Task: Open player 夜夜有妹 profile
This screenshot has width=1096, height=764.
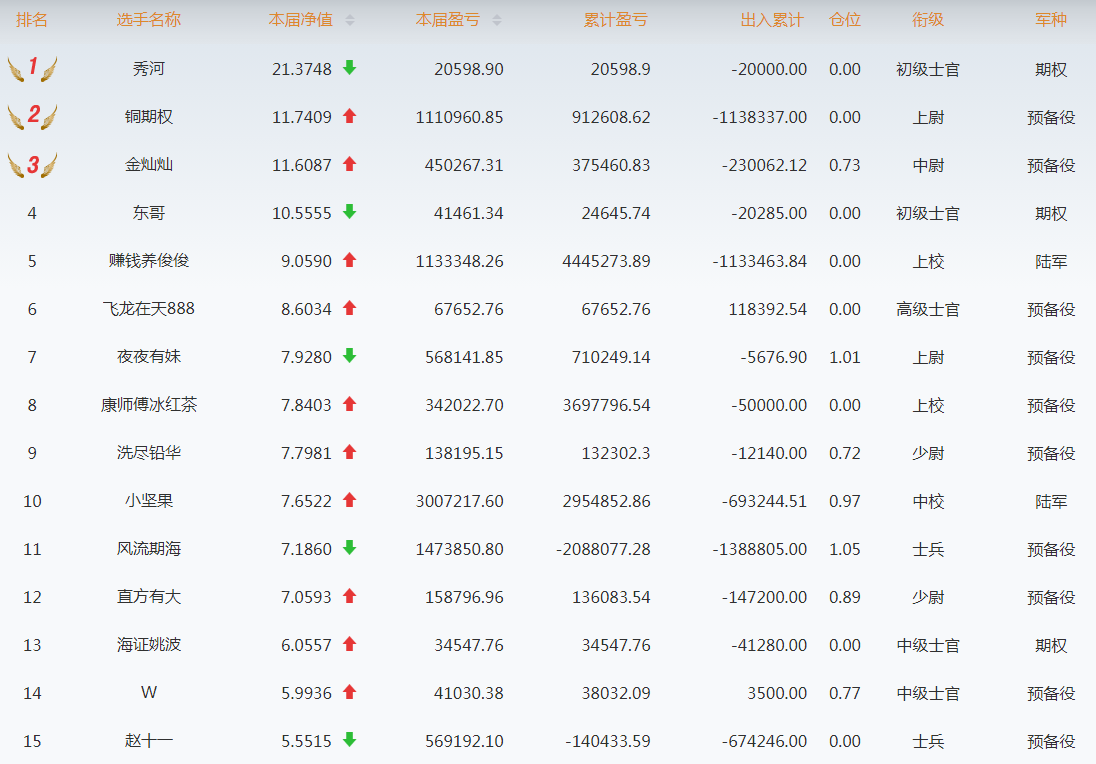Action: (149, 356)
